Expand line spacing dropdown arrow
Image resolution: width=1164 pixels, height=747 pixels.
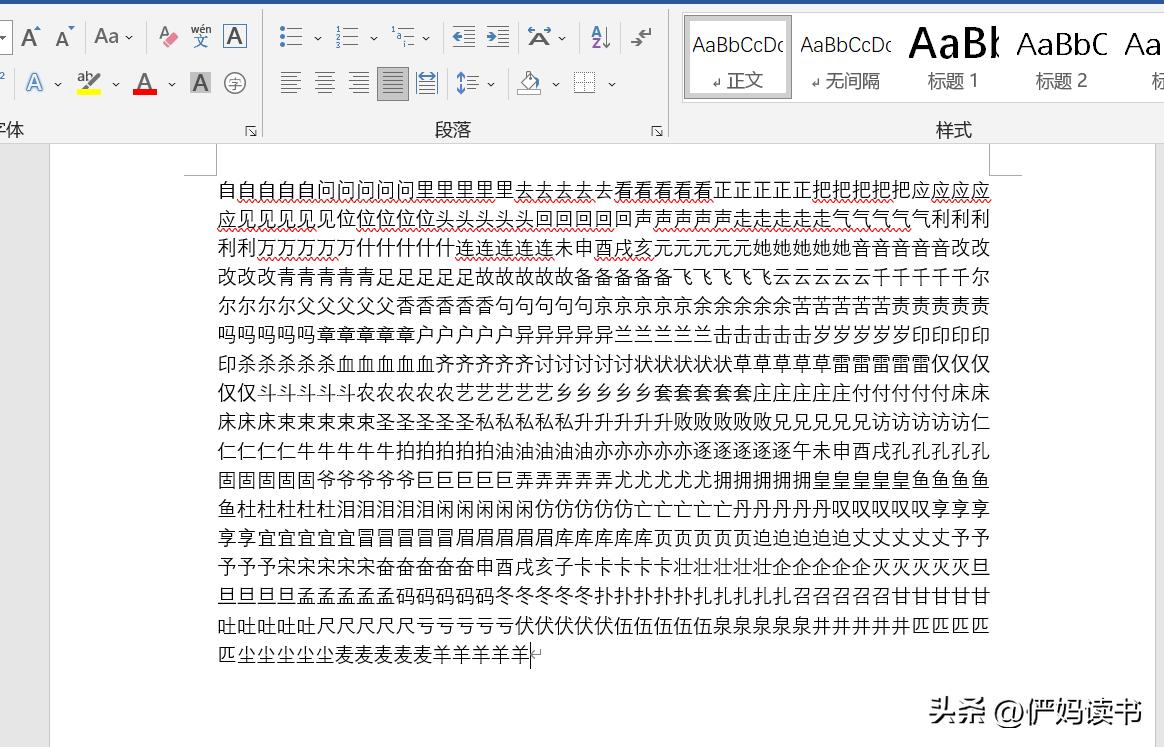[x=491, y=84]
